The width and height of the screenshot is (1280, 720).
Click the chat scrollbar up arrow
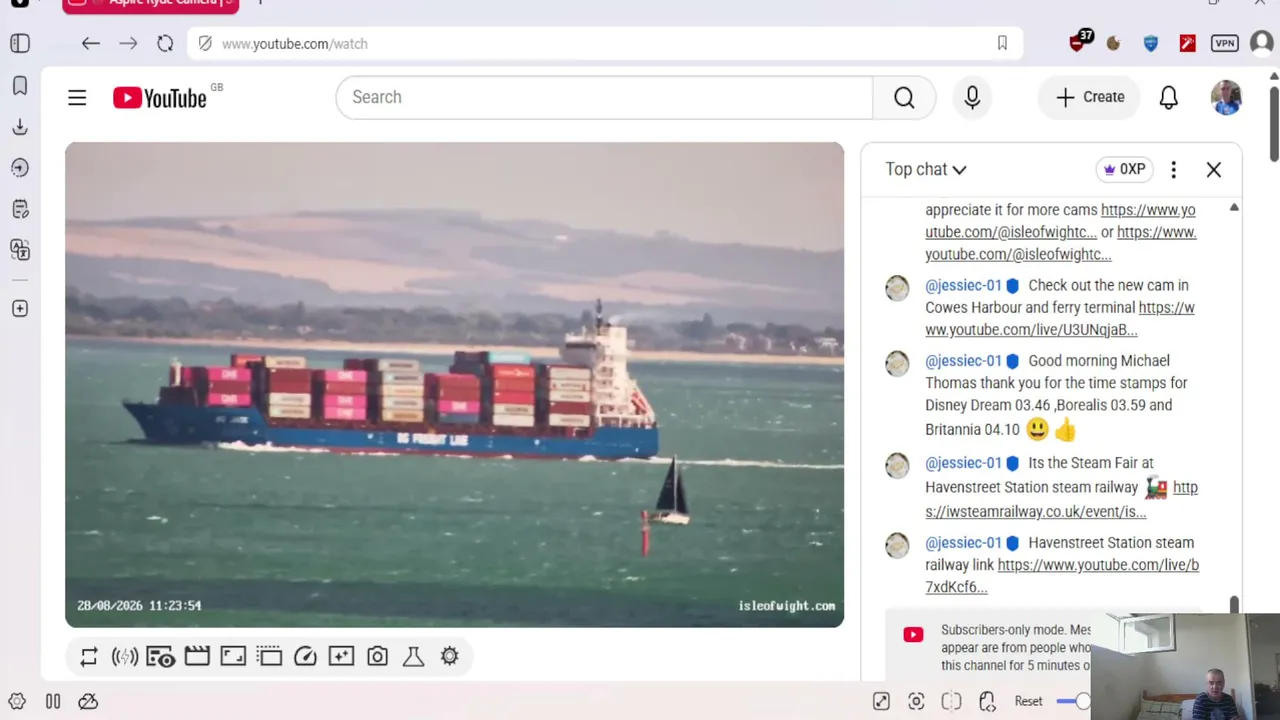coord(1234,207)
